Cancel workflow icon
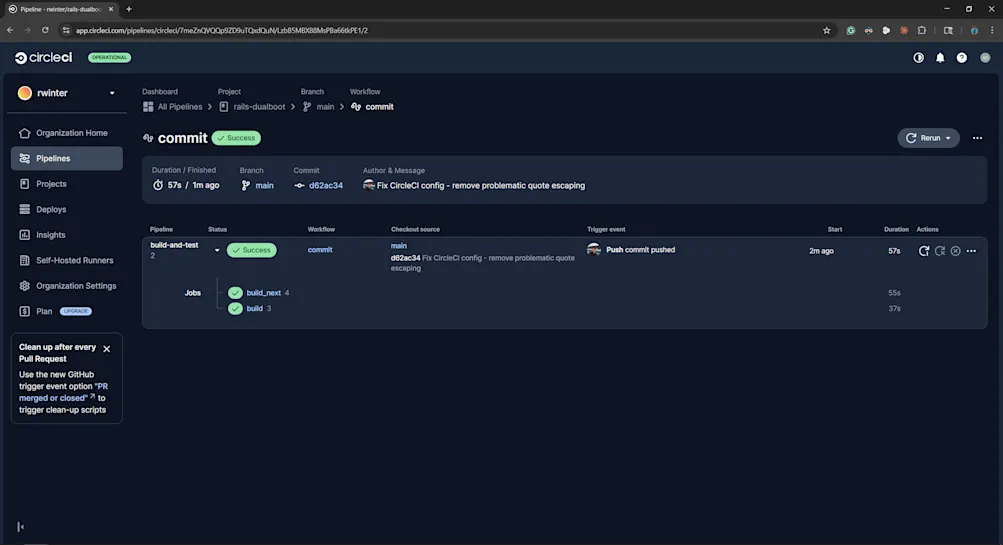 (955, 251)
